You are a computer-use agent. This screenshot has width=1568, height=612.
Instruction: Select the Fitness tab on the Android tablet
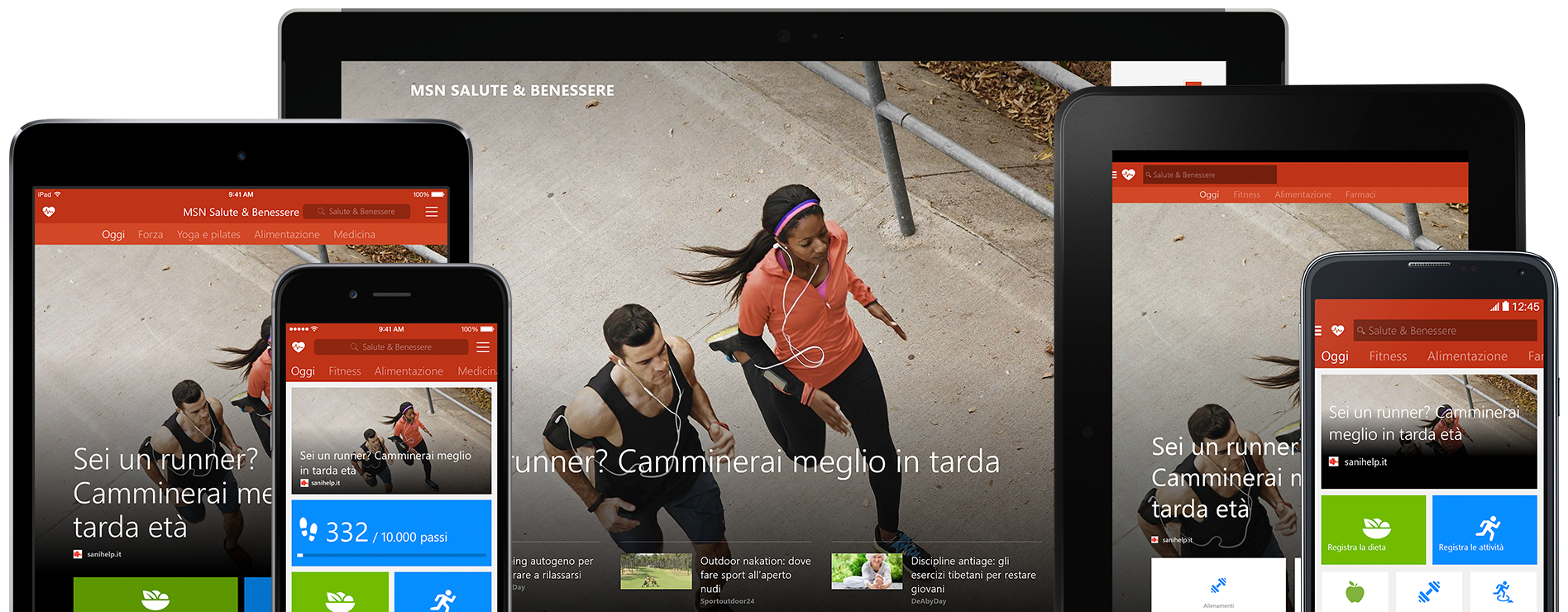1246,194
